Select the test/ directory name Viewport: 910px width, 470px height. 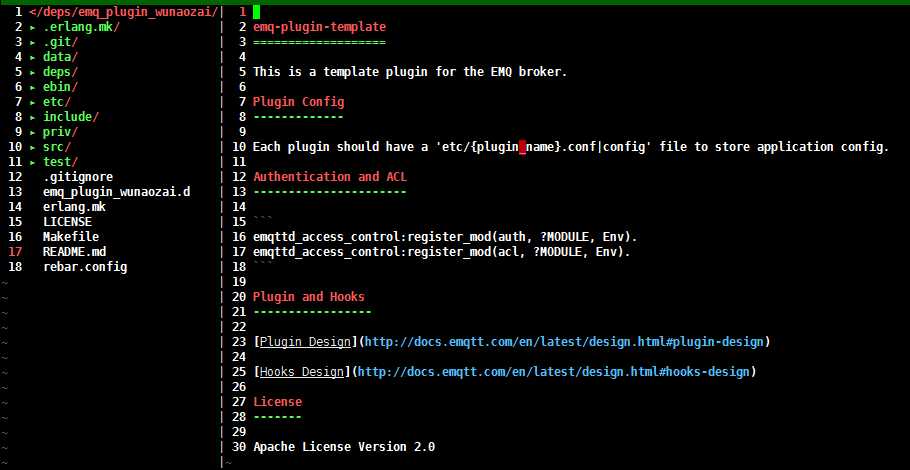[60, 162]
